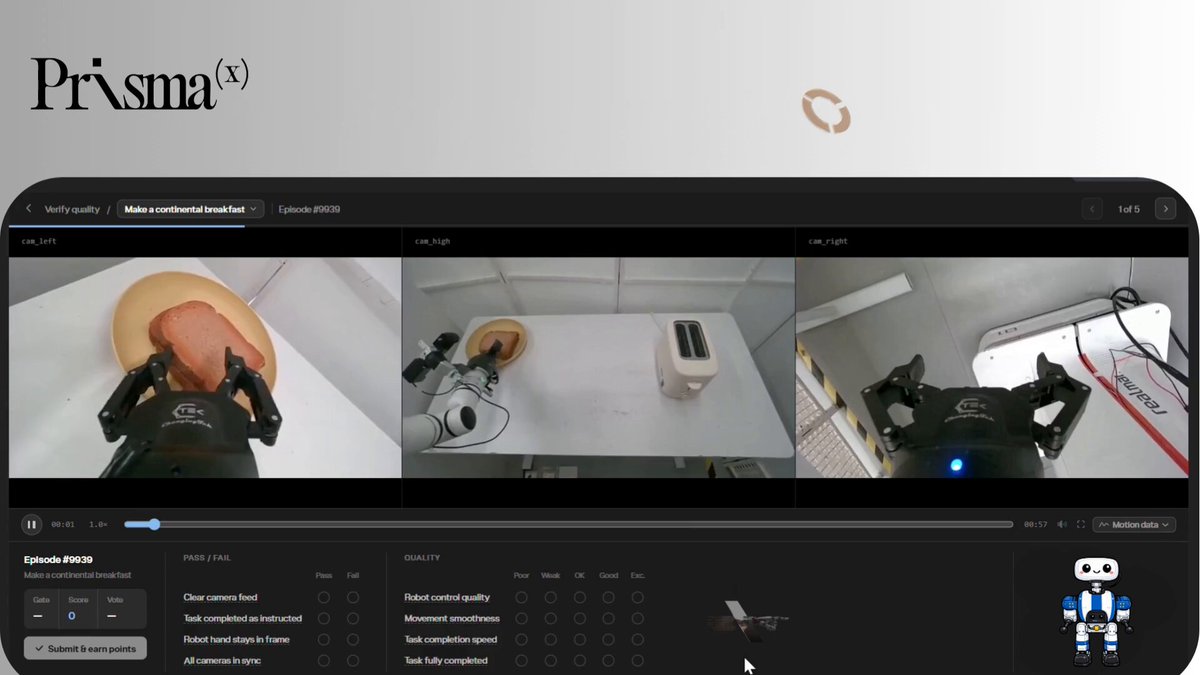Click the Gate value box
Viewport: 1200px width, 675px height.
point(41,609)
